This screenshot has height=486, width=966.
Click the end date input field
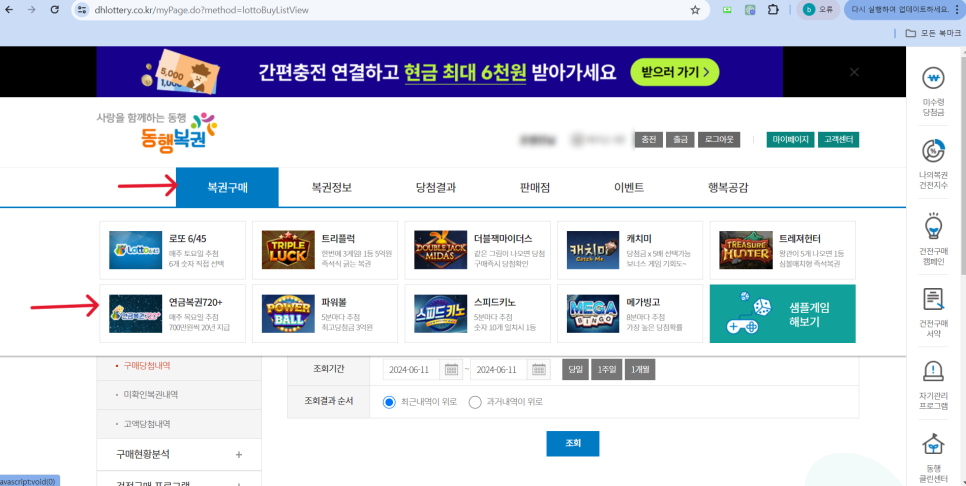click(498, 370)
